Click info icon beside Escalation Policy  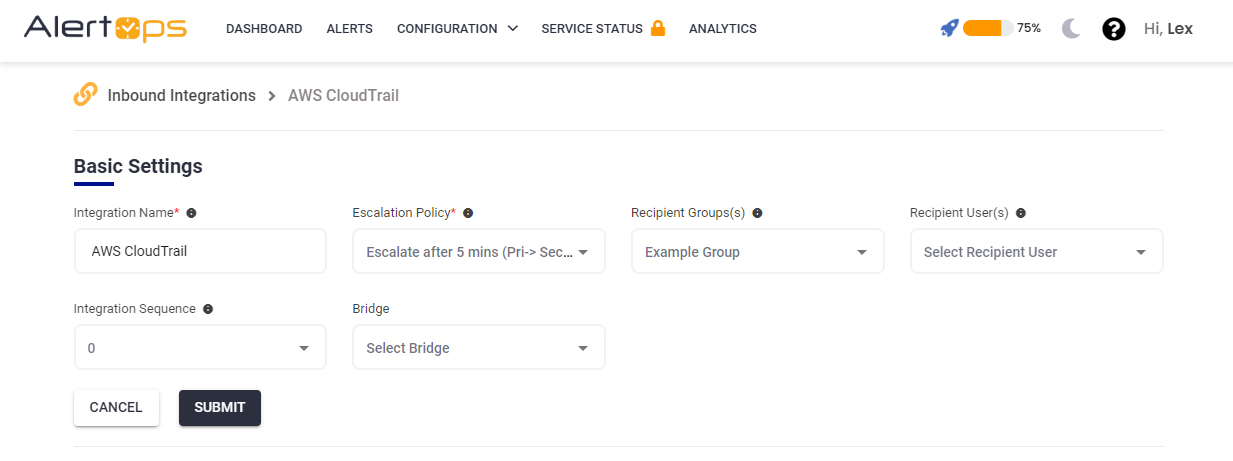(x=468, y=213)
